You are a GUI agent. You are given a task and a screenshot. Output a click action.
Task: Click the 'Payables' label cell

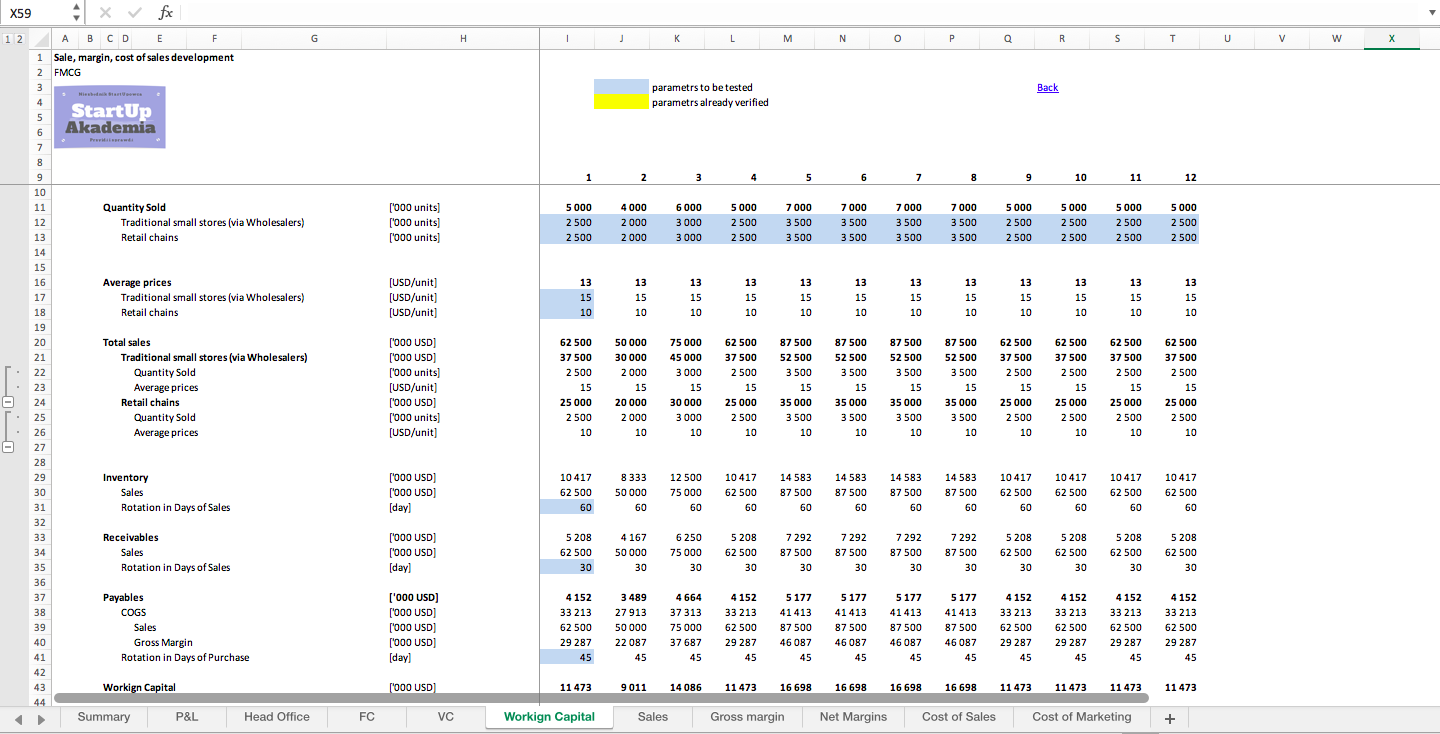tap(123, 597)
